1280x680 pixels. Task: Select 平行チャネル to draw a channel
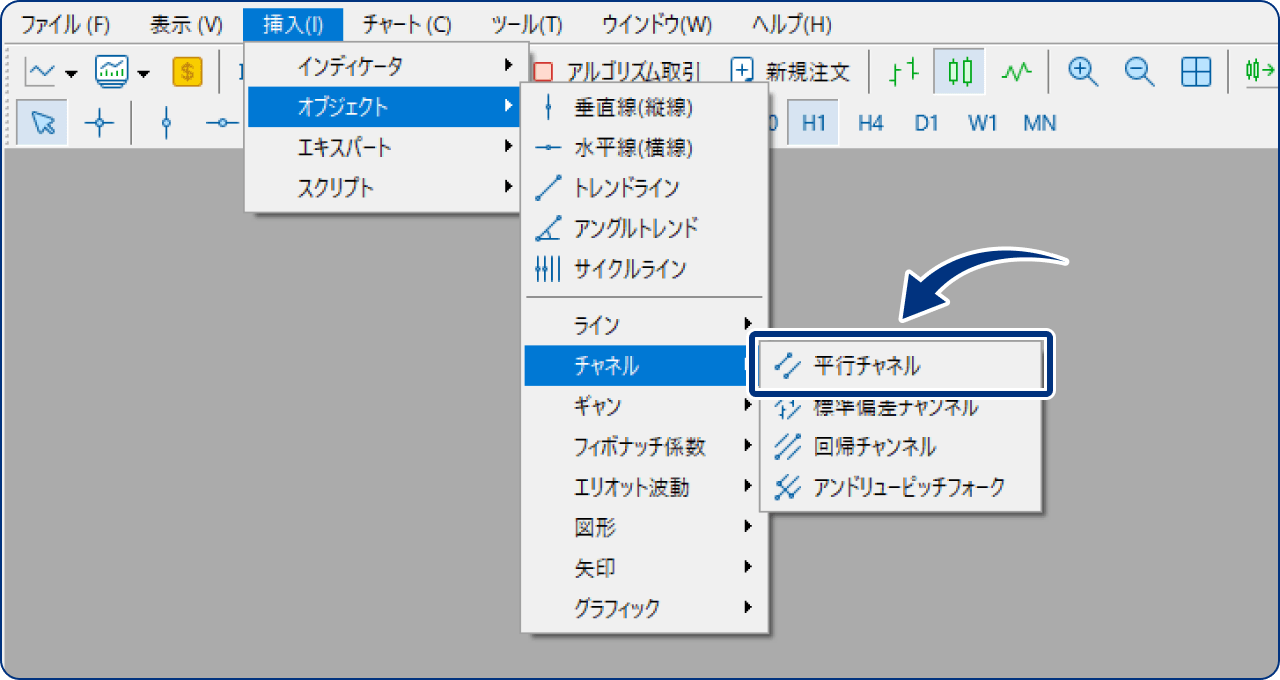(x=866, y=365)
